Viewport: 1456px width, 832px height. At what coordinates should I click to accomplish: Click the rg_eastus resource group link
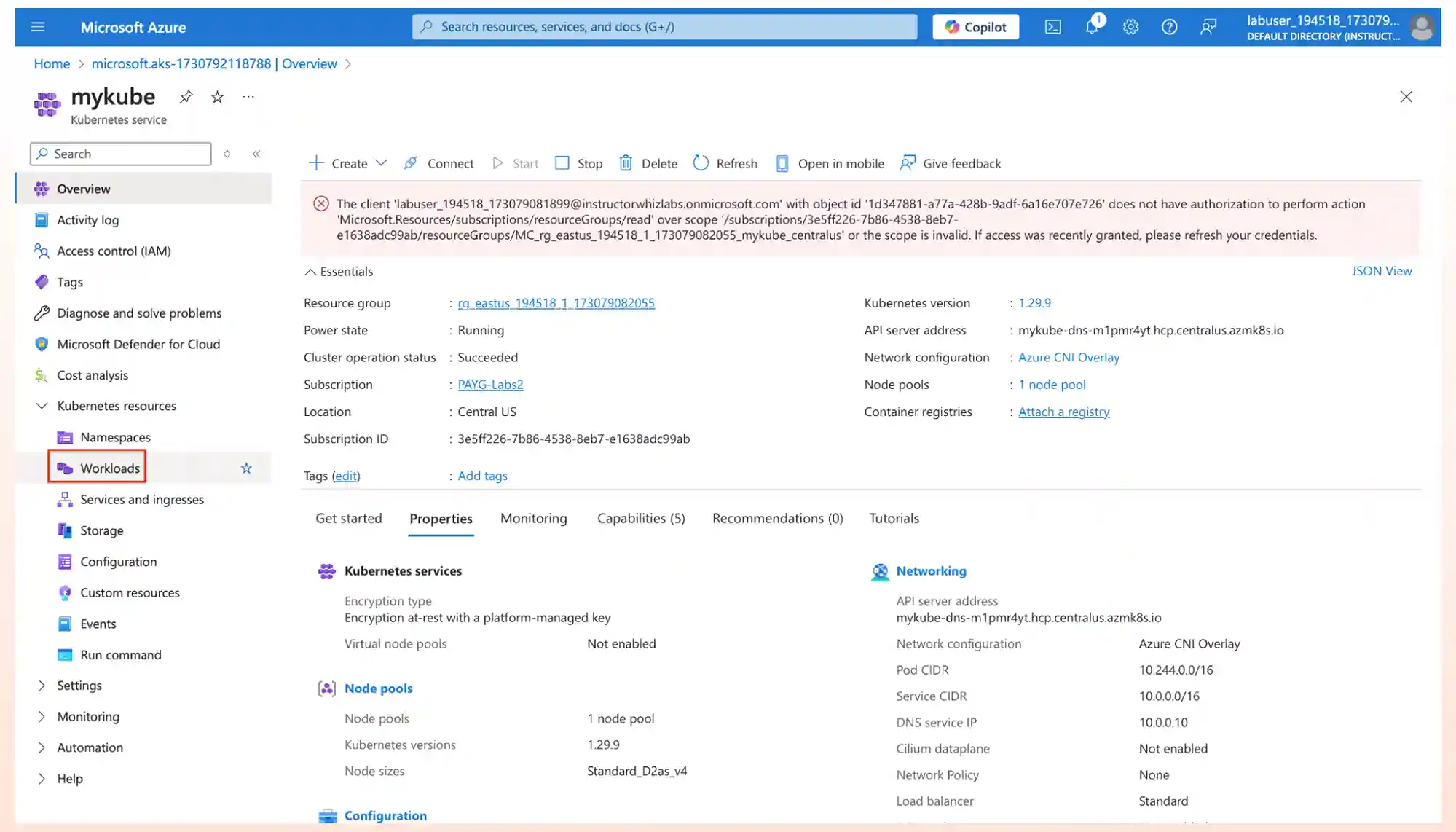pyautogui.click(x=556, y=302)
